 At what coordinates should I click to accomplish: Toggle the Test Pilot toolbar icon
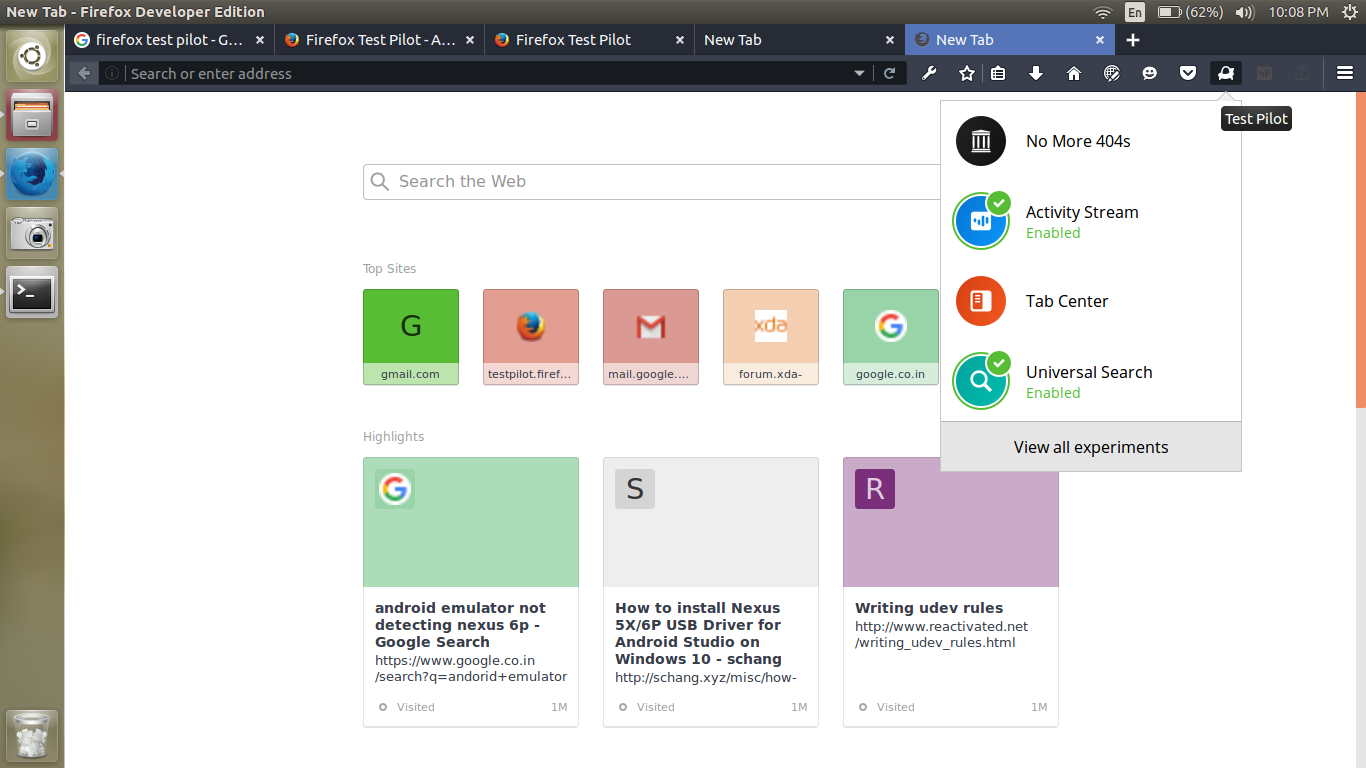[x=1226, y=73]
